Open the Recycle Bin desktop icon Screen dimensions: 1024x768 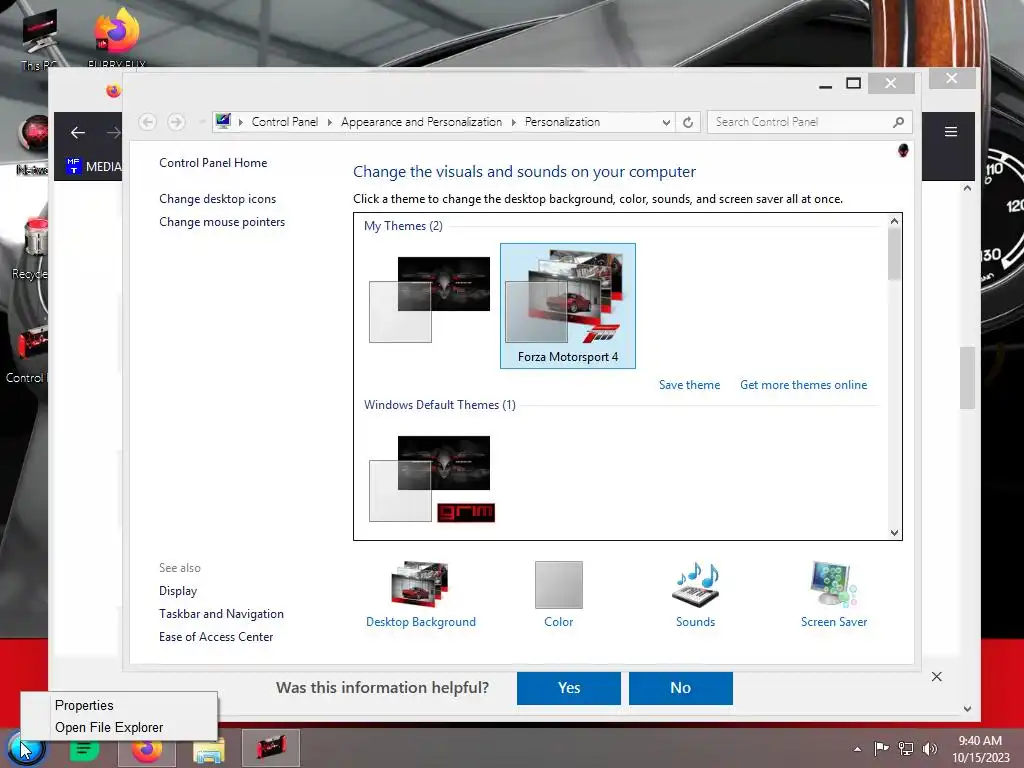[31, 248]
